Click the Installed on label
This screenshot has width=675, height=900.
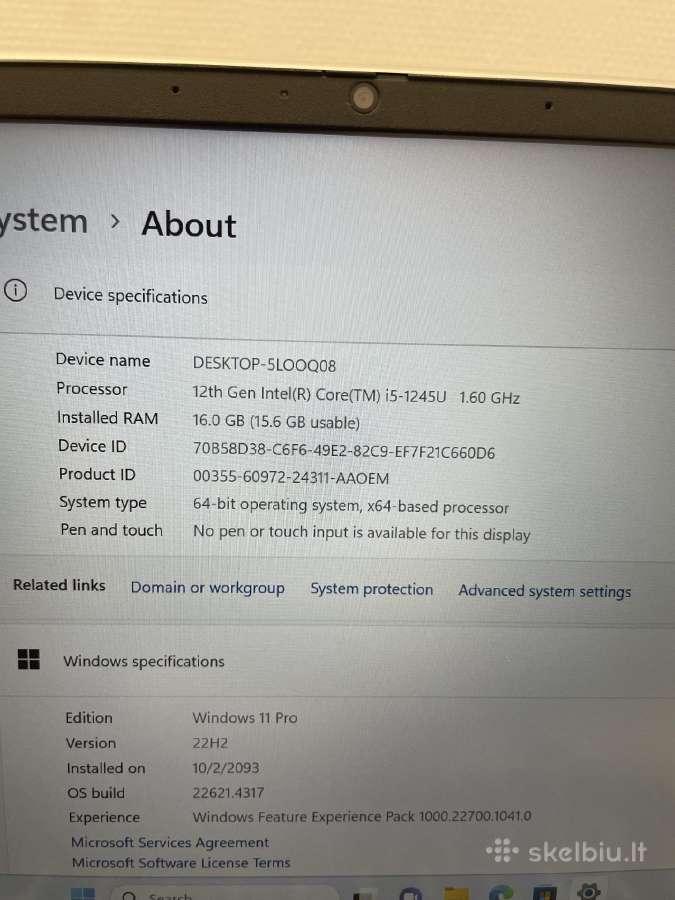[106, 768]
